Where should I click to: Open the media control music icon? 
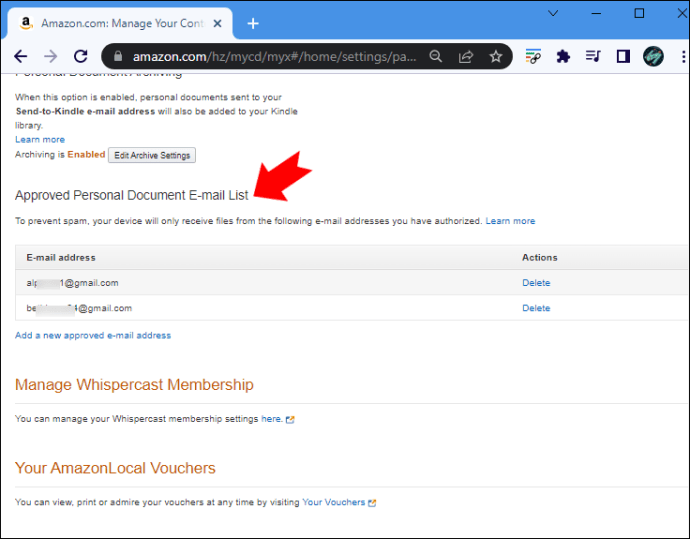pyautogui.click(x=593, y=57)
